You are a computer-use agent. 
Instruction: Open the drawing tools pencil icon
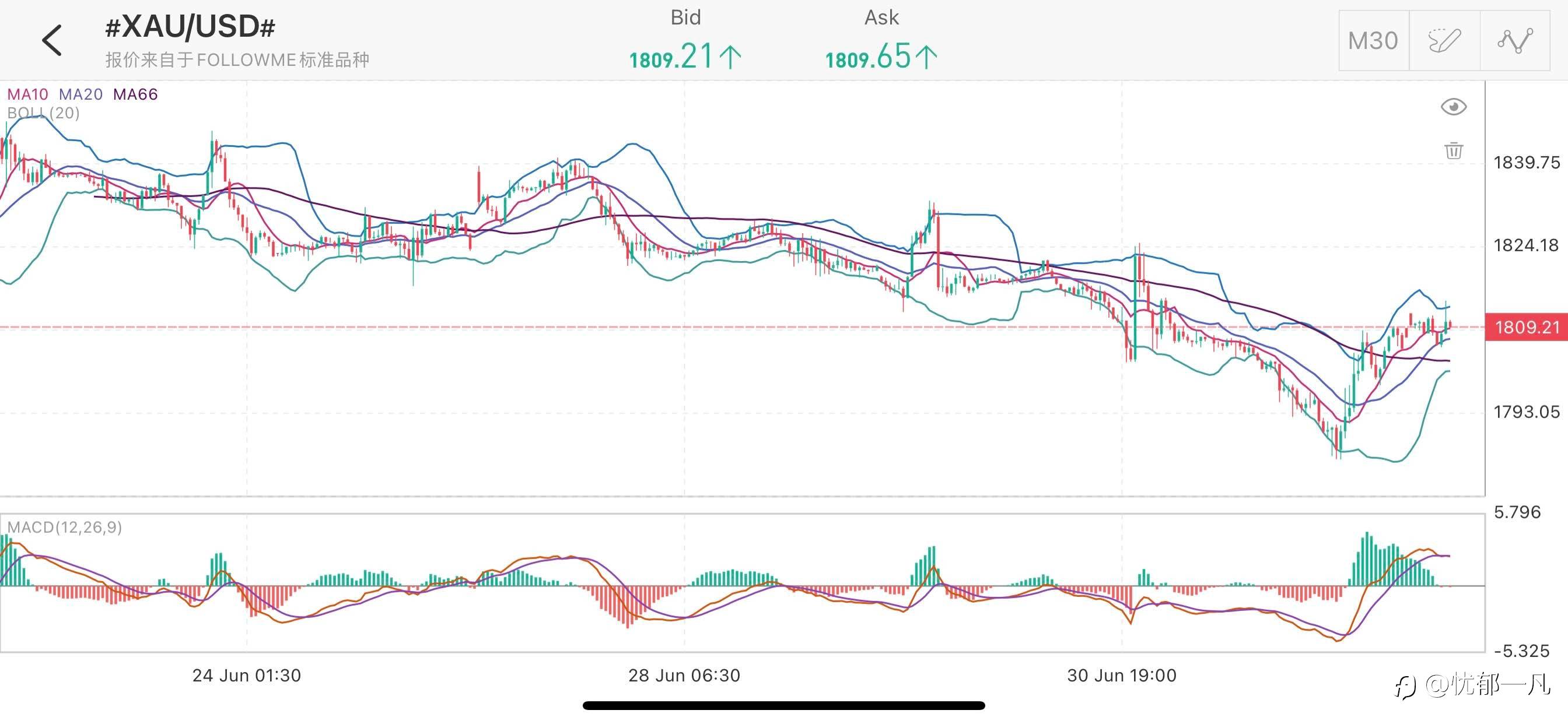[1444, 41]
